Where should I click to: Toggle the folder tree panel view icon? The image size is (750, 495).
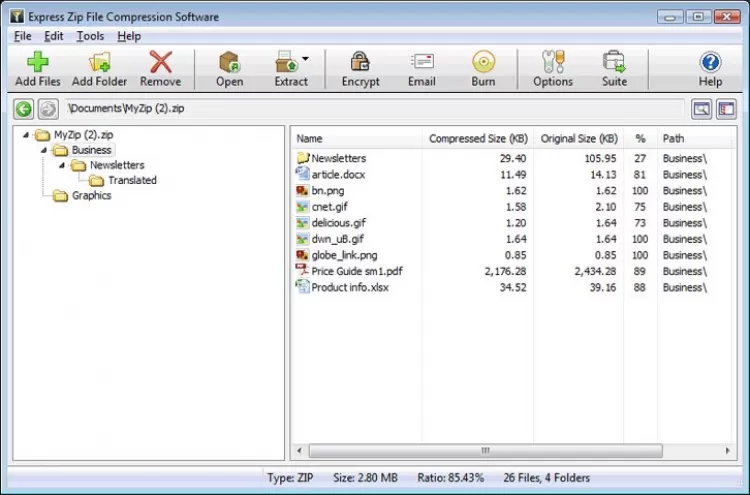(727, 109)
